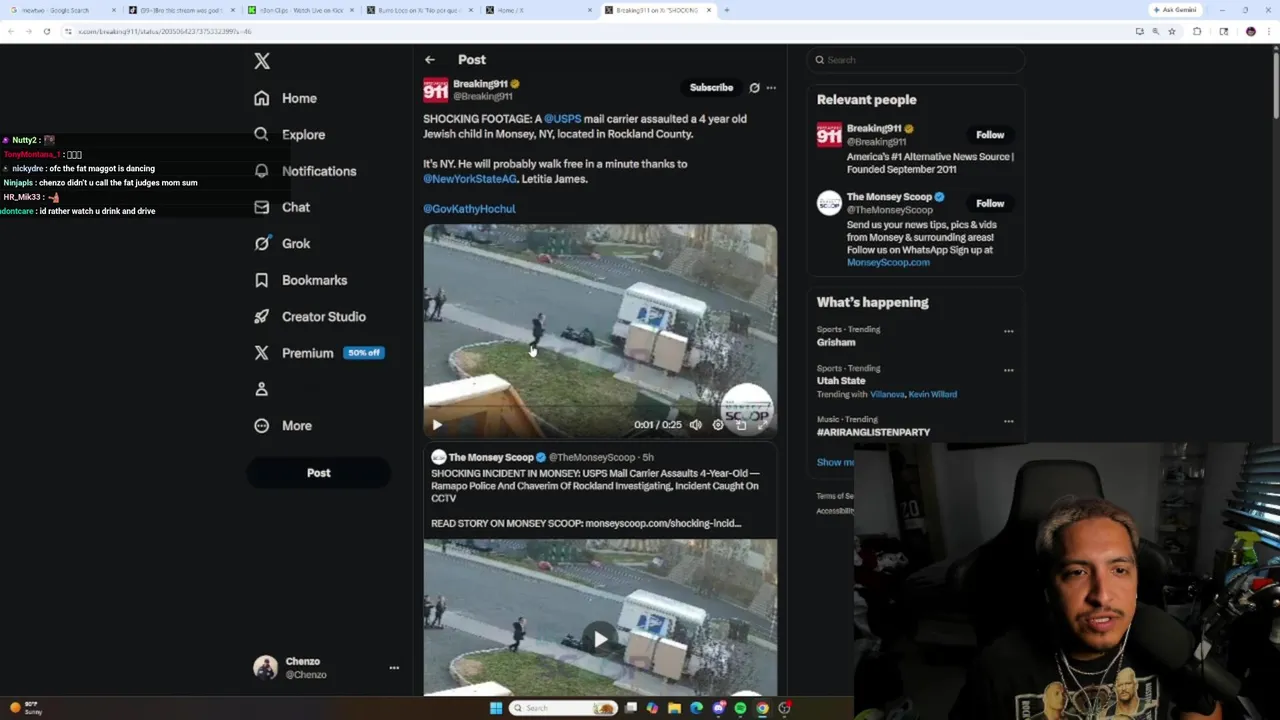Image resolution: width=1280 pixels, height=720 pixels.
Task: Play the Breaking911 video
Action: pos(437,425)
